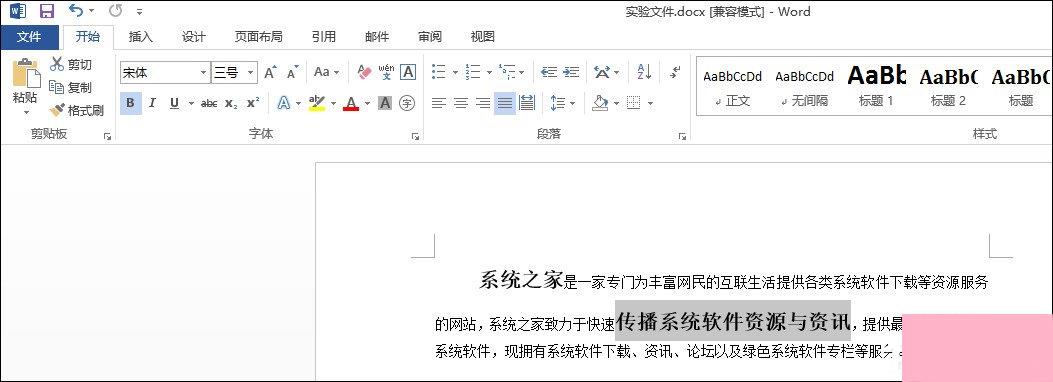
Task: Click the Center alignment icon
Action: pos(461,103)
